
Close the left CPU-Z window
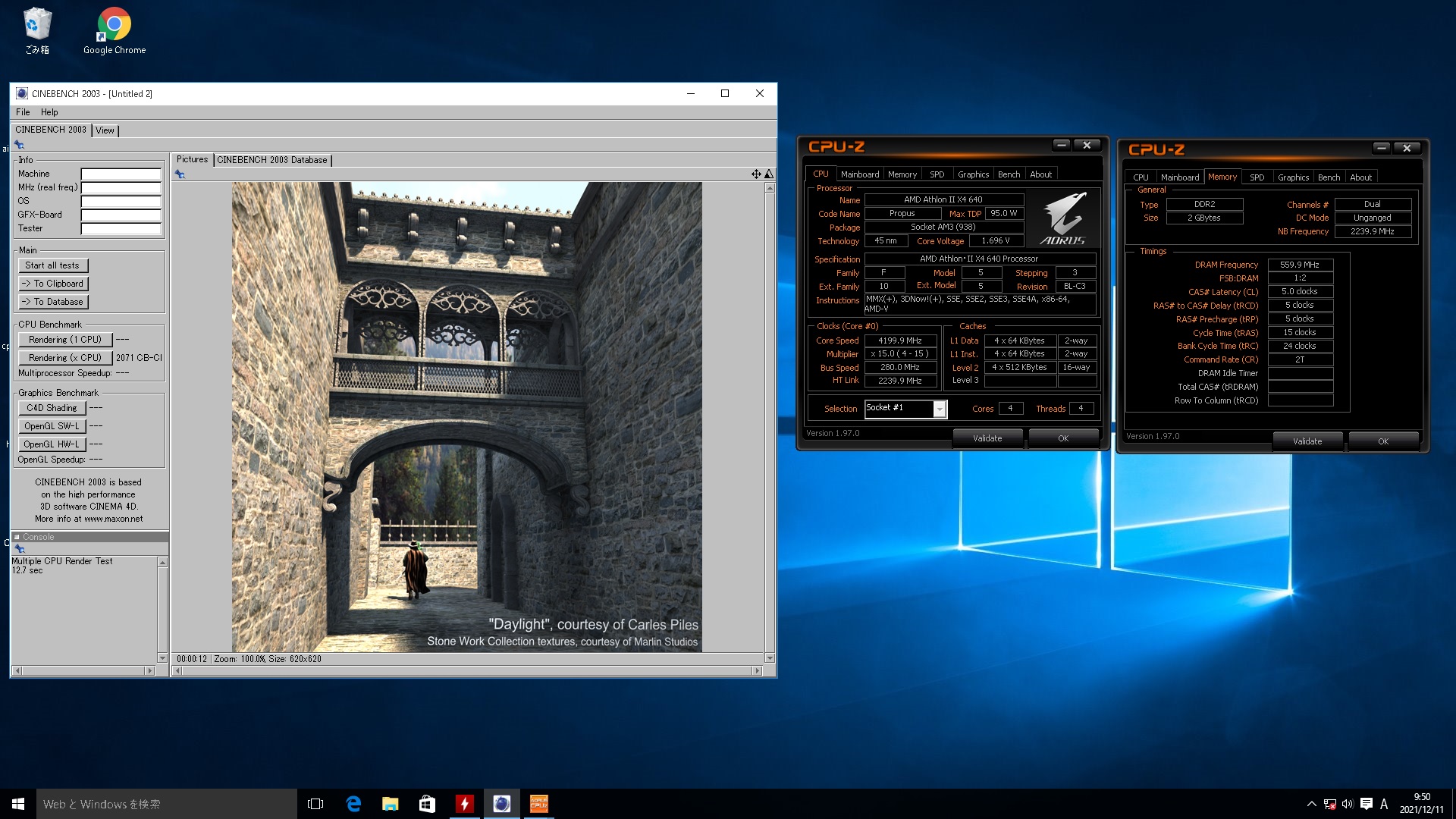1087,145
